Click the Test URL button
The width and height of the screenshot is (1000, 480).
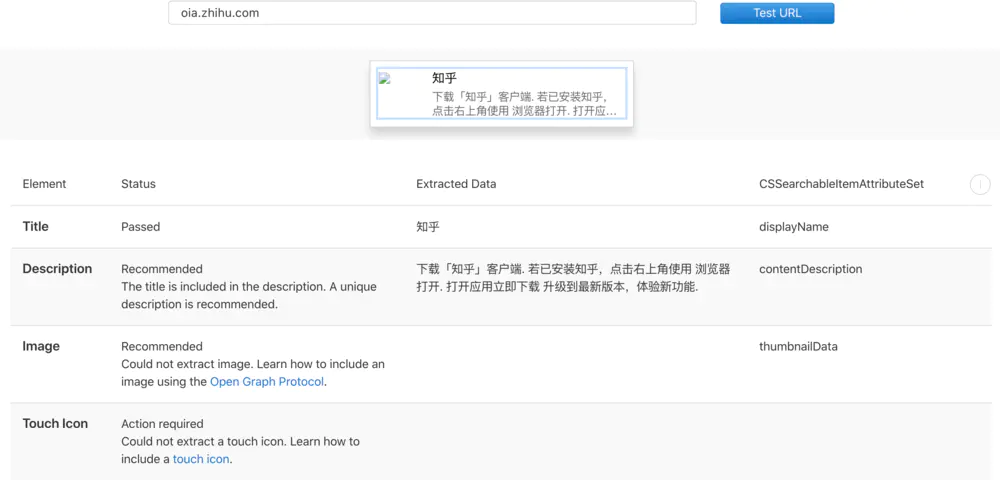coord(777,13)
